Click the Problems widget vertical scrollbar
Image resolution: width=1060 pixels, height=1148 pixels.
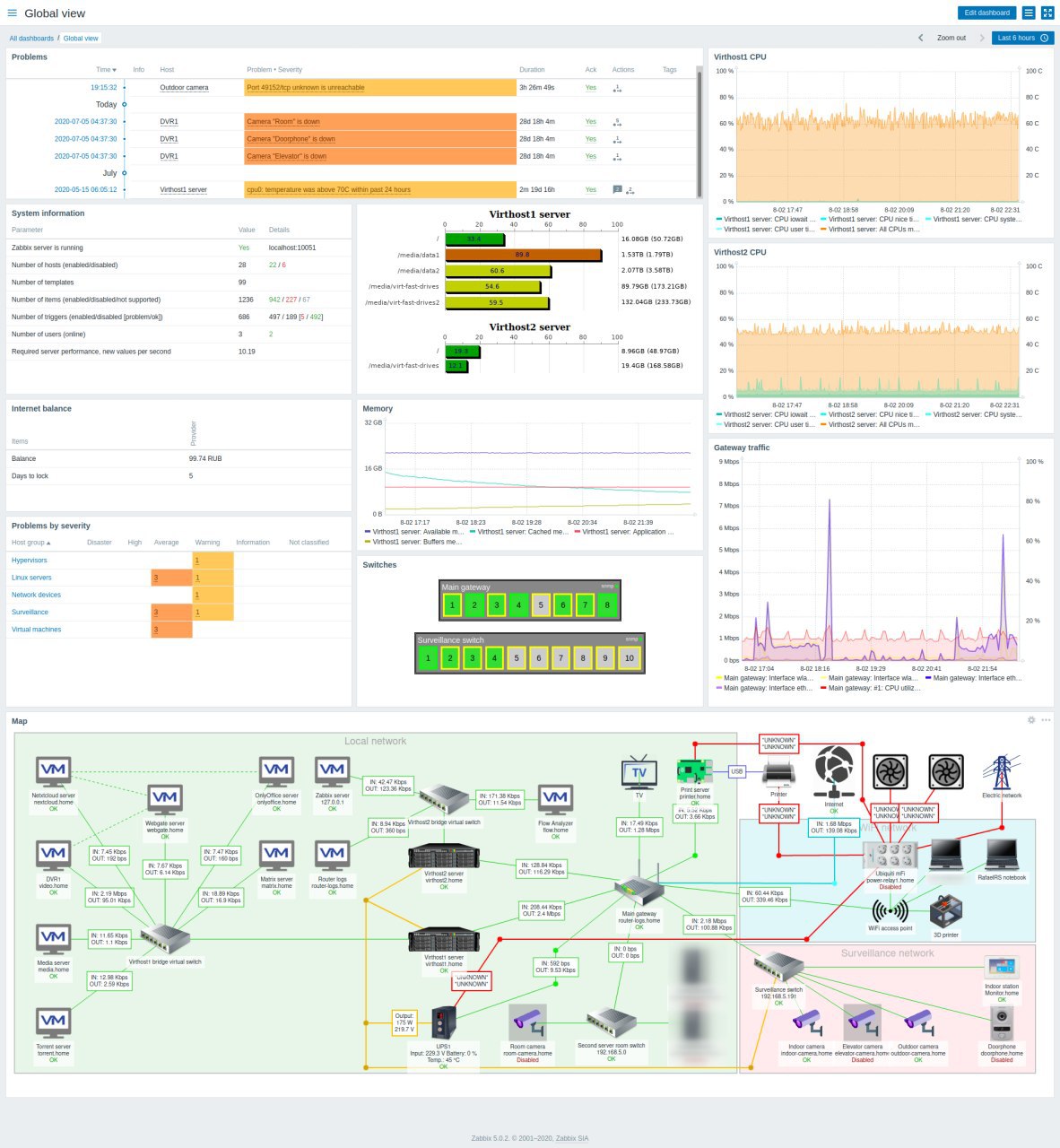pyautogui.click(x=699, y=133)
